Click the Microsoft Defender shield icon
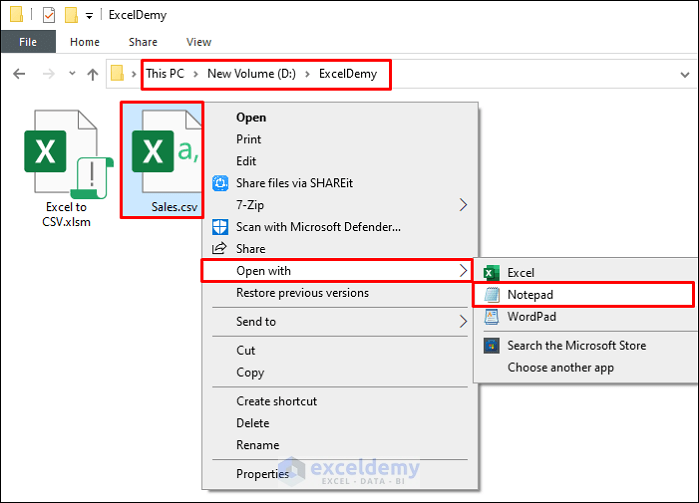The height and width of the screenshot is (503, 699). (220, 227)
